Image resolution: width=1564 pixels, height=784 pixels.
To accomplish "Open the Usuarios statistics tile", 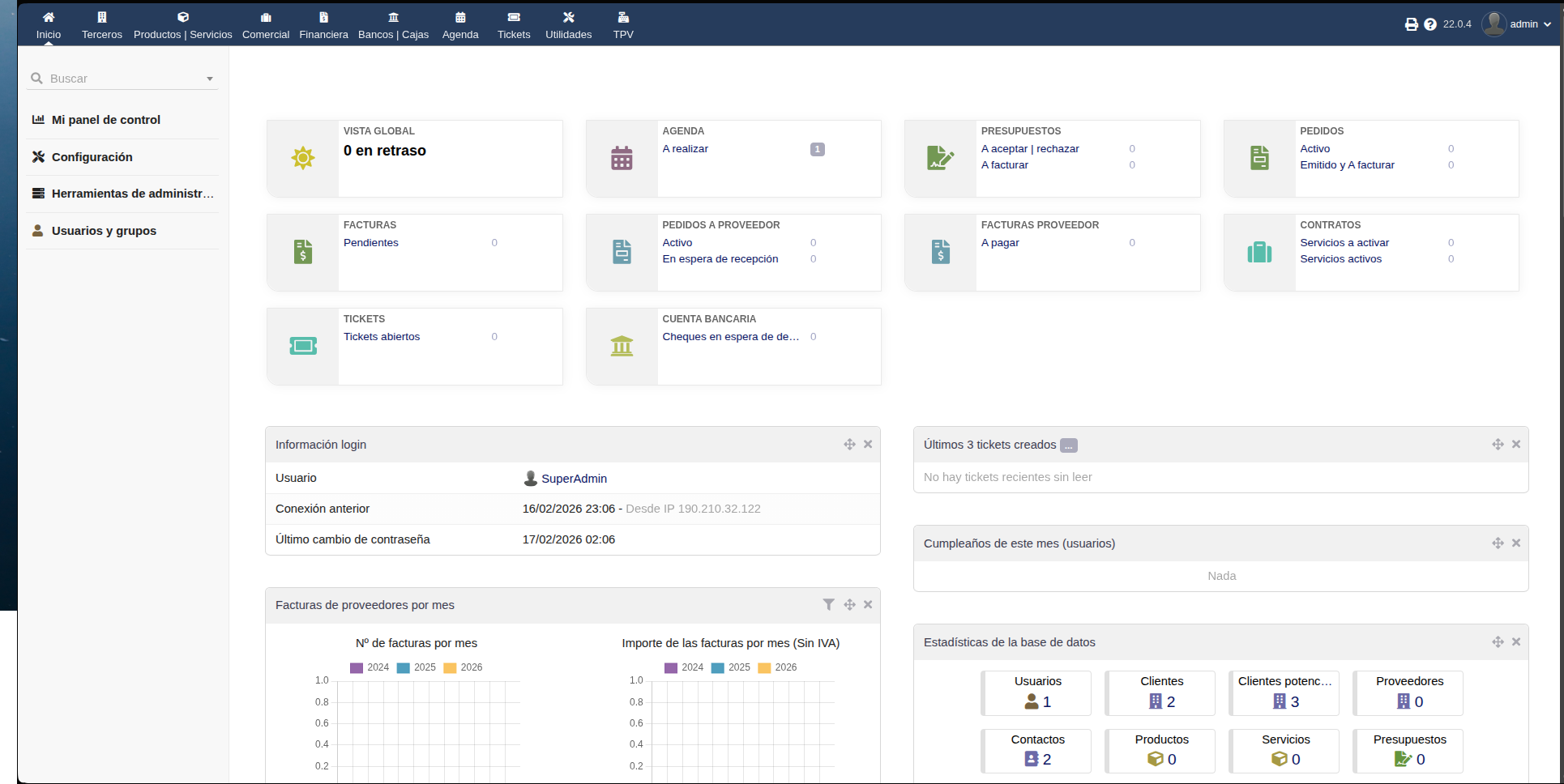I will click(x=1037, y=693).
